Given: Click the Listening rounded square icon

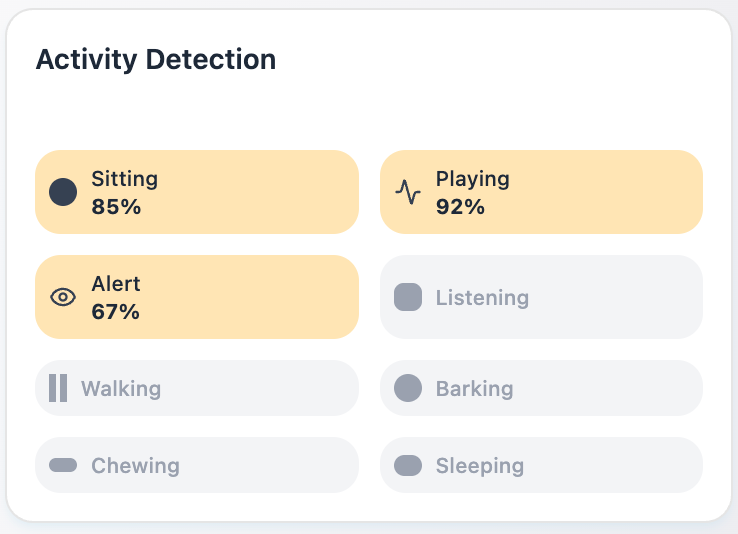Looking at the screenshot, I should (x=408, y=297).
